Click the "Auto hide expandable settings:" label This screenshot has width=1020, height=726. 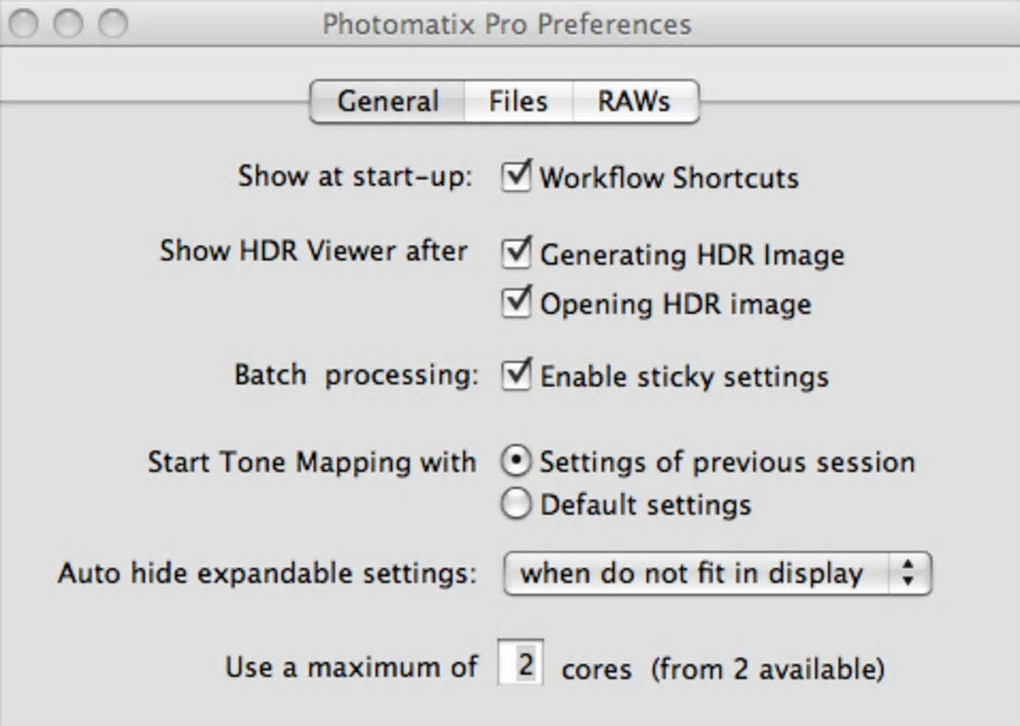tap(267, 574)
